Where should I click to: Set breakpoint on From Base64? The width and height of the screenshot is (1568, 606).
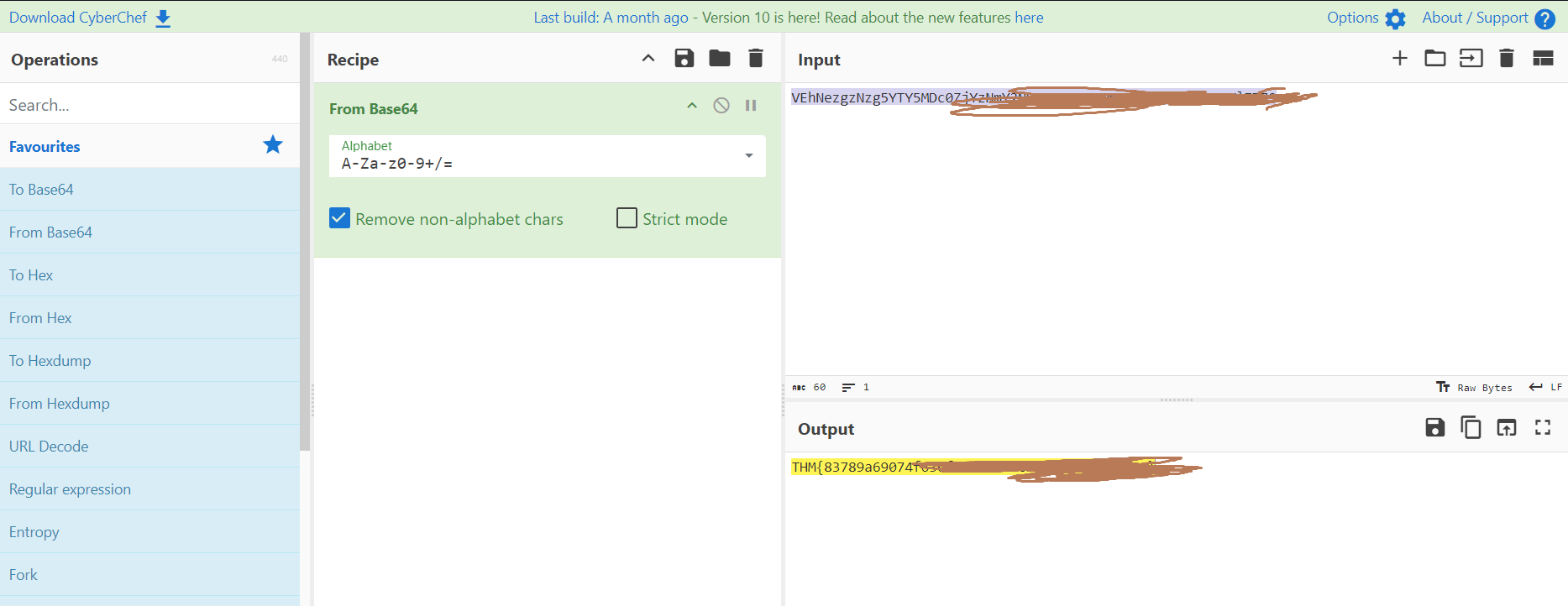751,106
